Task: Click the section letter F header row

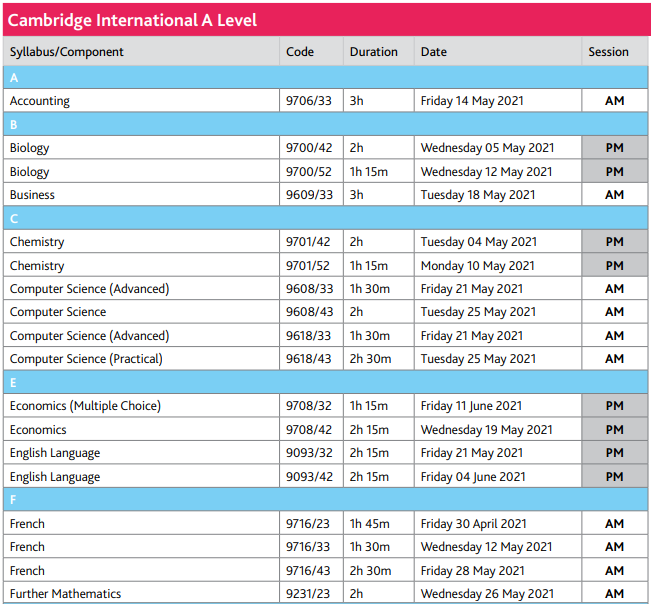Action: point(326,500)
